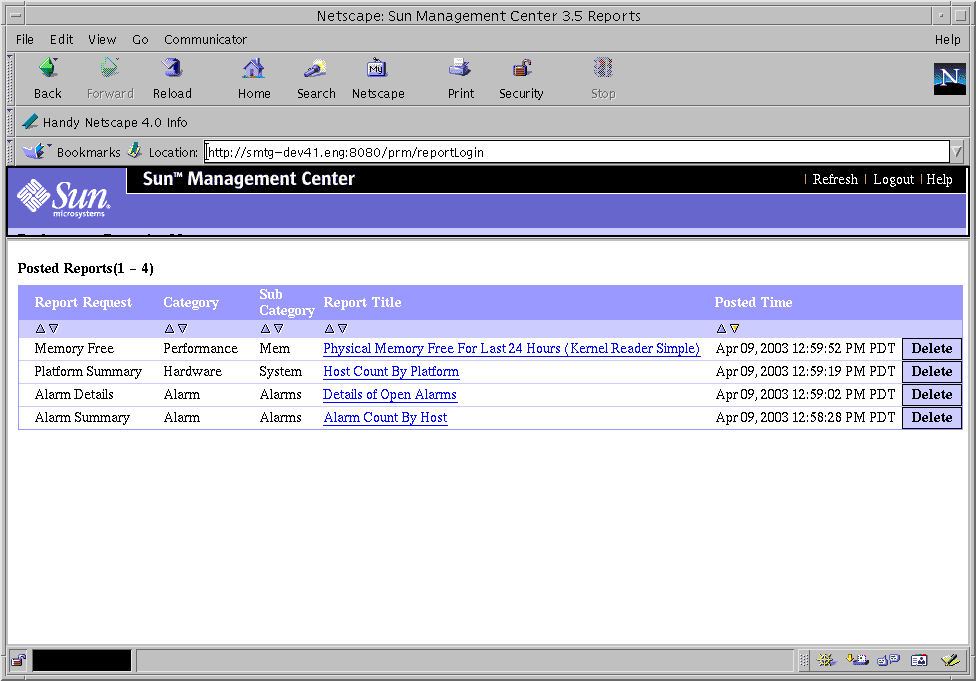The height and width of the screenshot is (681, 976).
Task: Sort Sub Category column descending
Action: 278,329
